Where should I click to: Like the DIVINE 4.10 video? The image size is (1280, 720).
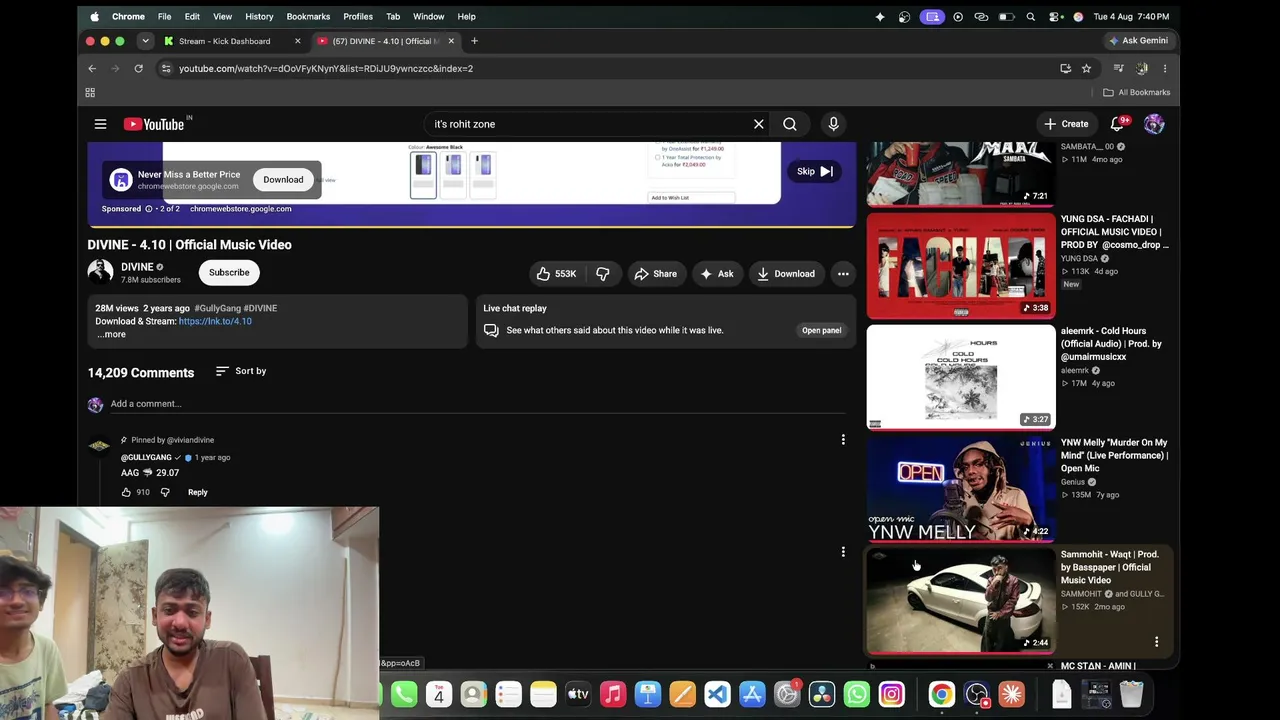(556, 274)
